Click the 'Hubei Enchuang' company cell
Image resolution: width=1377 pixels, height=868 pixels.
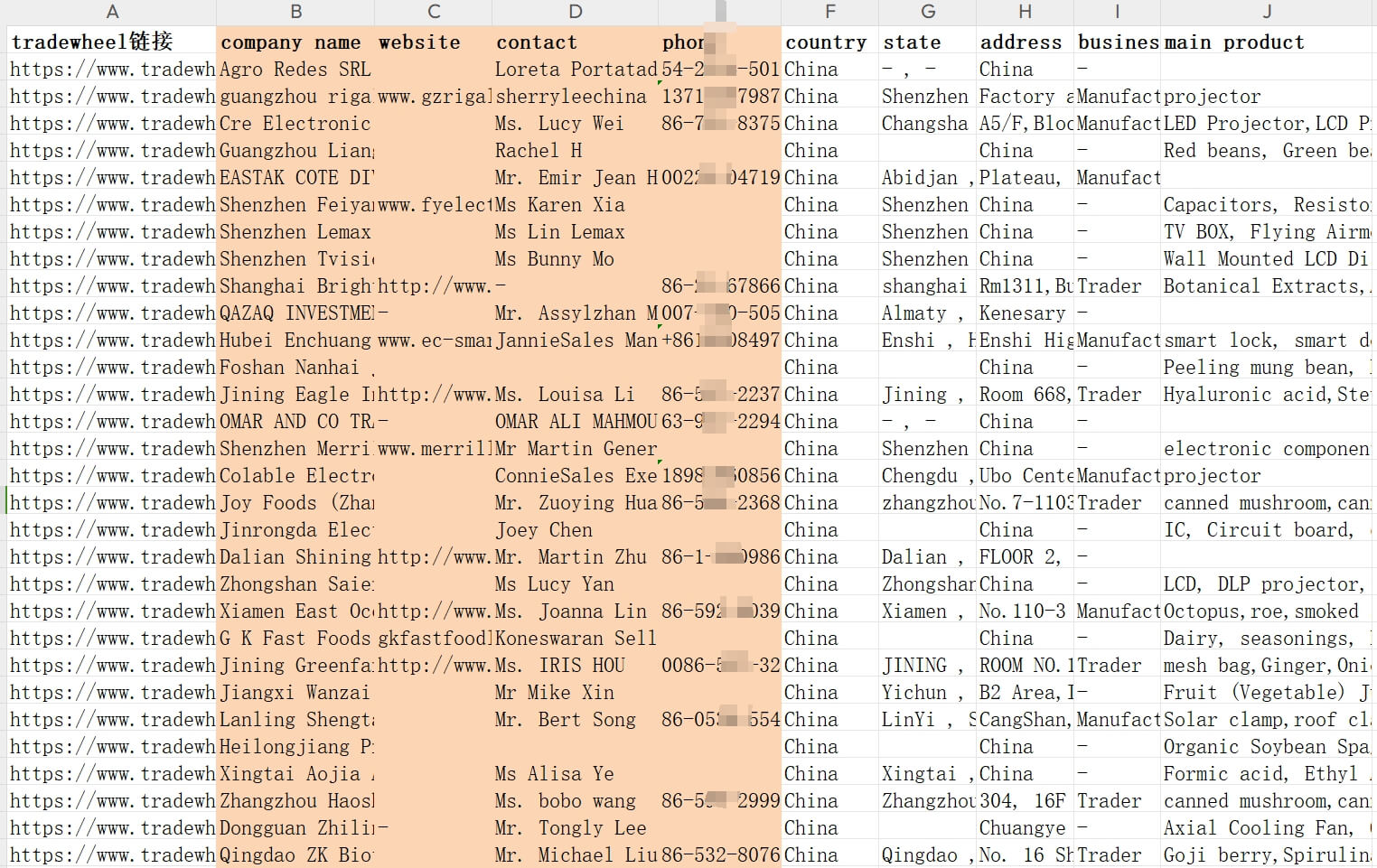[x=295, y=340]
